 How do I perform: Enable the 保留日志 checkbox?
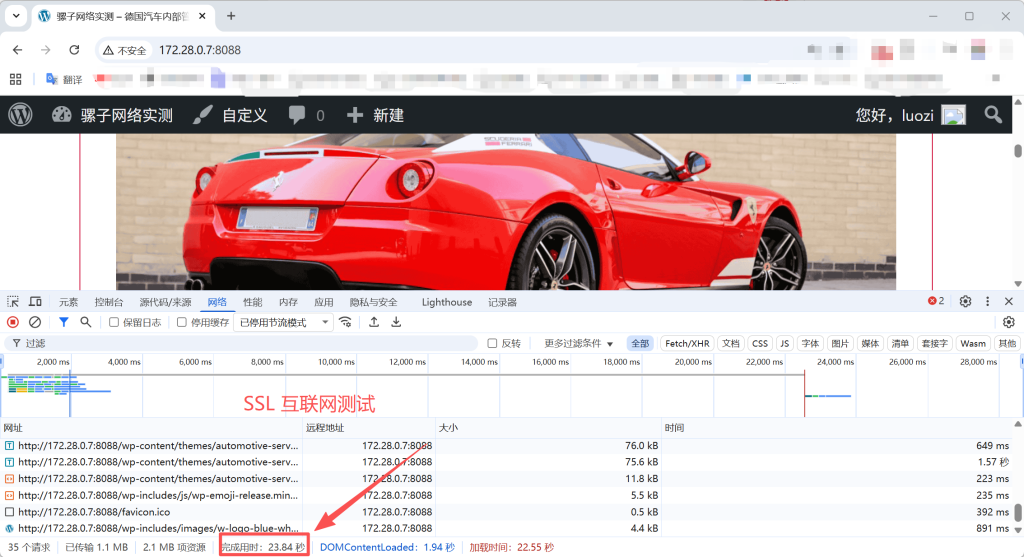pyautogui.click(x=114, y=322)
